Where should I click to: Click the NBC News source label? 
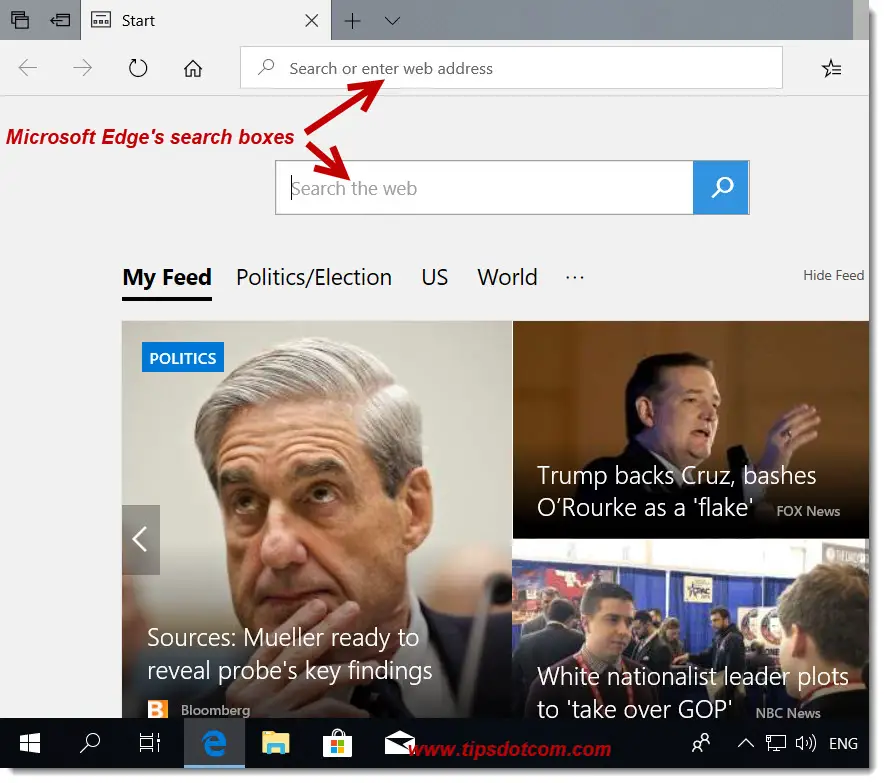pyautogui.click(x=788, y=713)
